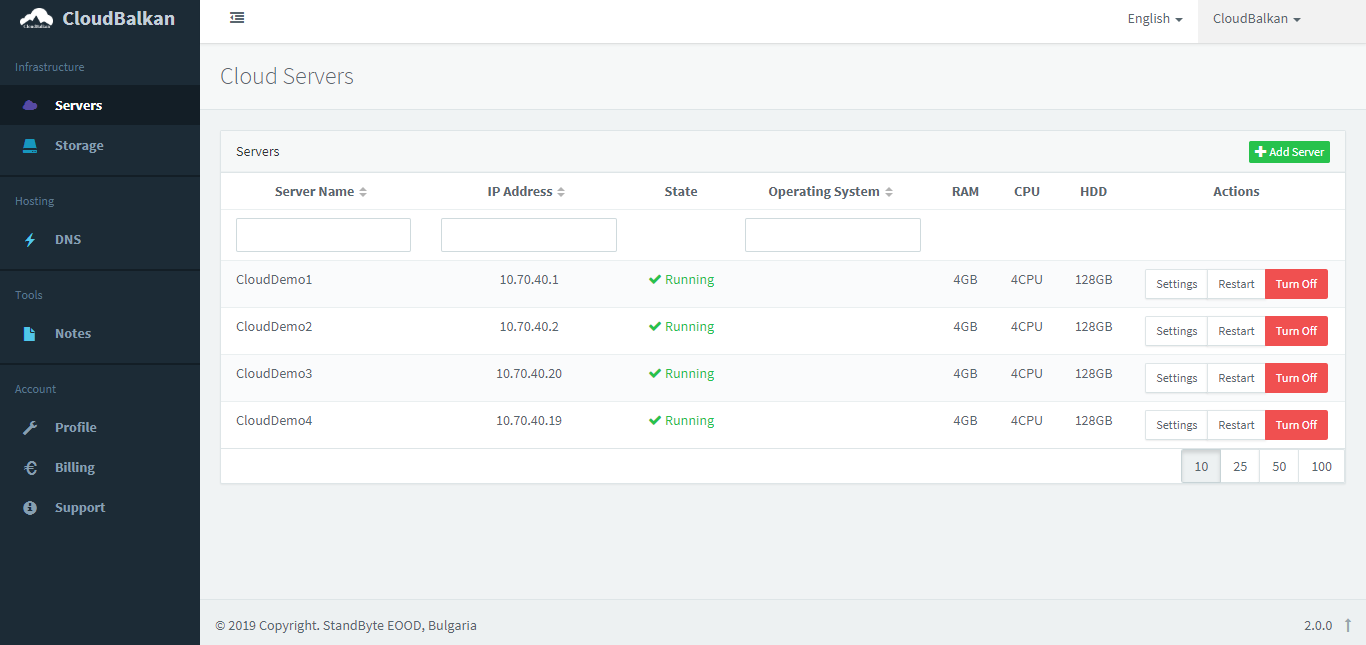This screenshot has width=1366, height=645.
Task: Open Billing in the sidebar
Action: tap(100, 468)
